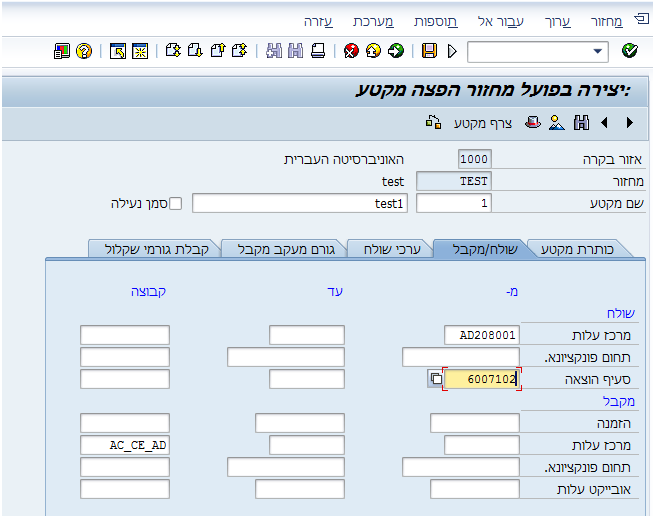Click the mountain overview icon

557,123
